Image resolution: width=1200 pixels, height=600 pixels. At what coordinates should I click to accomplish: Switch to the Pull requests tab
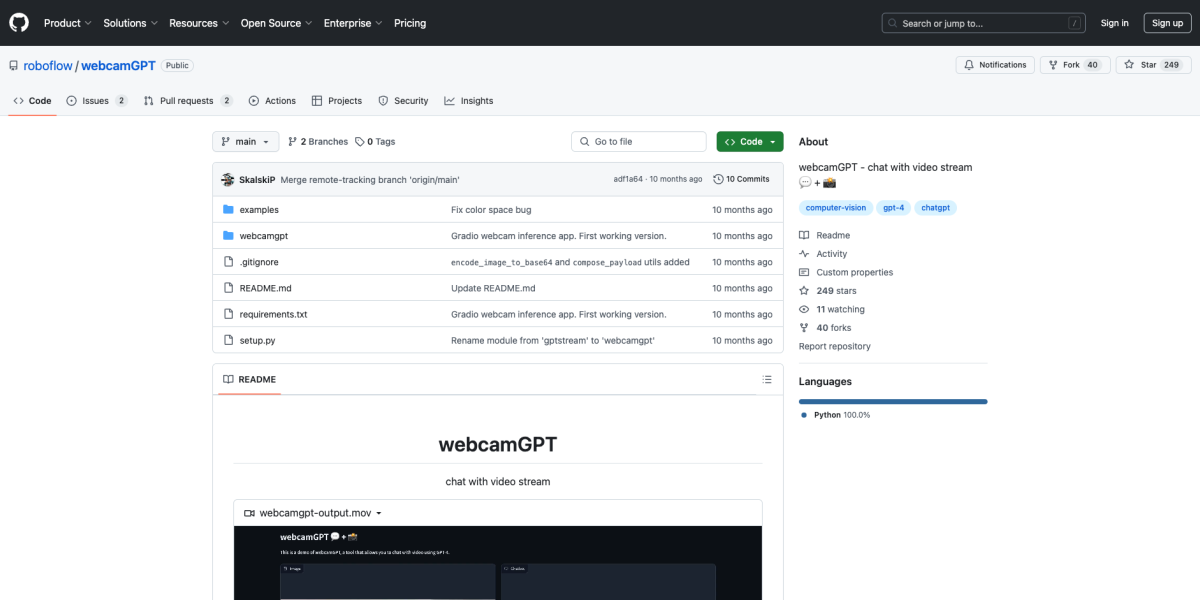tap(188, 101)
